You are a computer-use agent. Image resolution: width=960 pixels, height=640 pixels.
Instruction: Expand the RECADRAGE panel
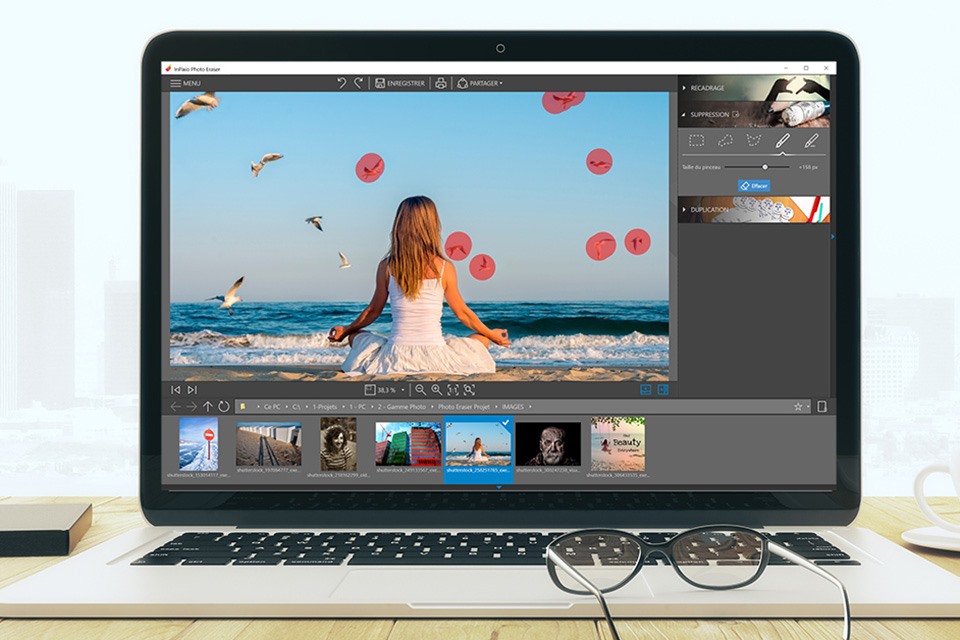[x=706, y=88]
